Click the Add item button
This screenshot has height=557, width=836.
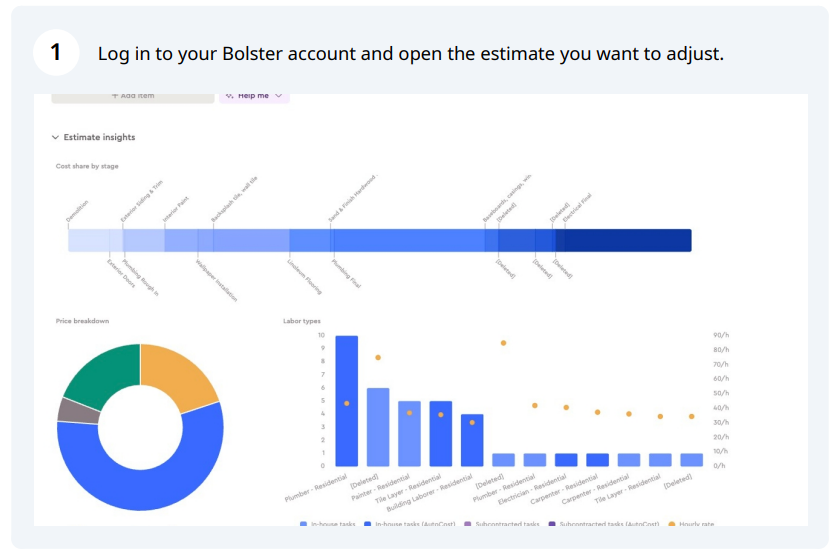(133, 96)
